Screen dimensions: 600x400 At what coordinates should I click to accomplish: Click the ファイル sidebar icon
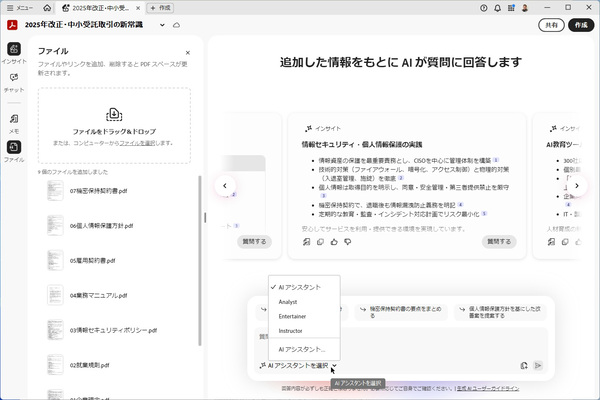[x=14, y=152]
